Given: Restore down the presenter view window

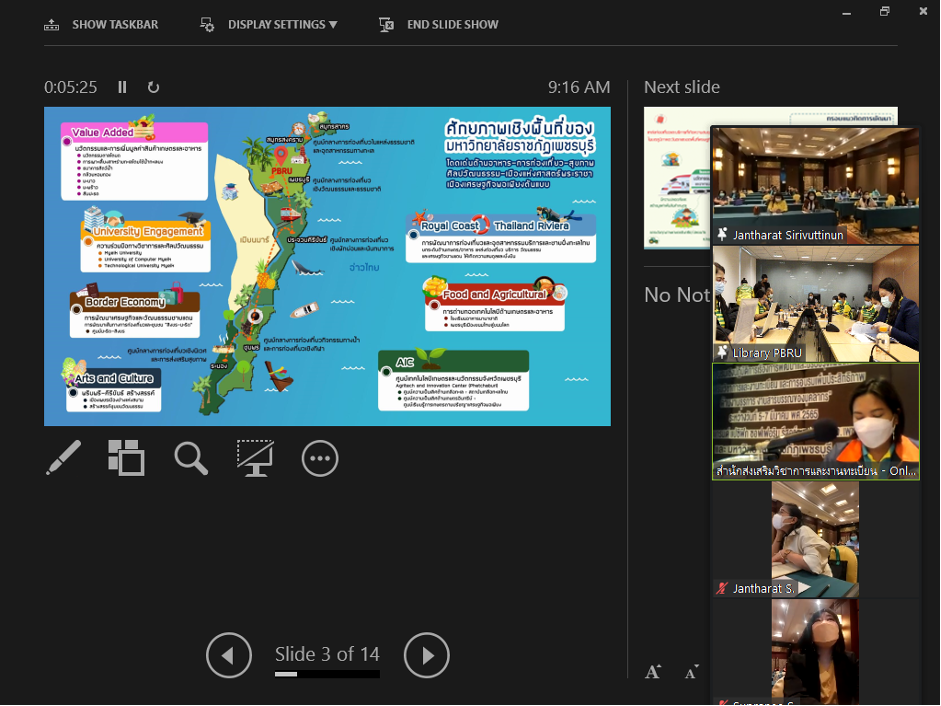Looking at the screenshot, I should click(x=885, y=11).
